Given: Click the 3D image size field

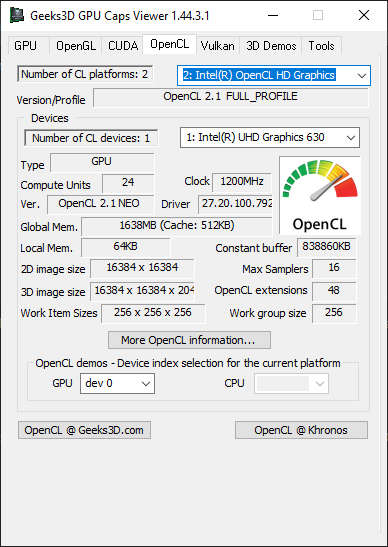Looking at the screenshot, I should [x=142, y=291].
